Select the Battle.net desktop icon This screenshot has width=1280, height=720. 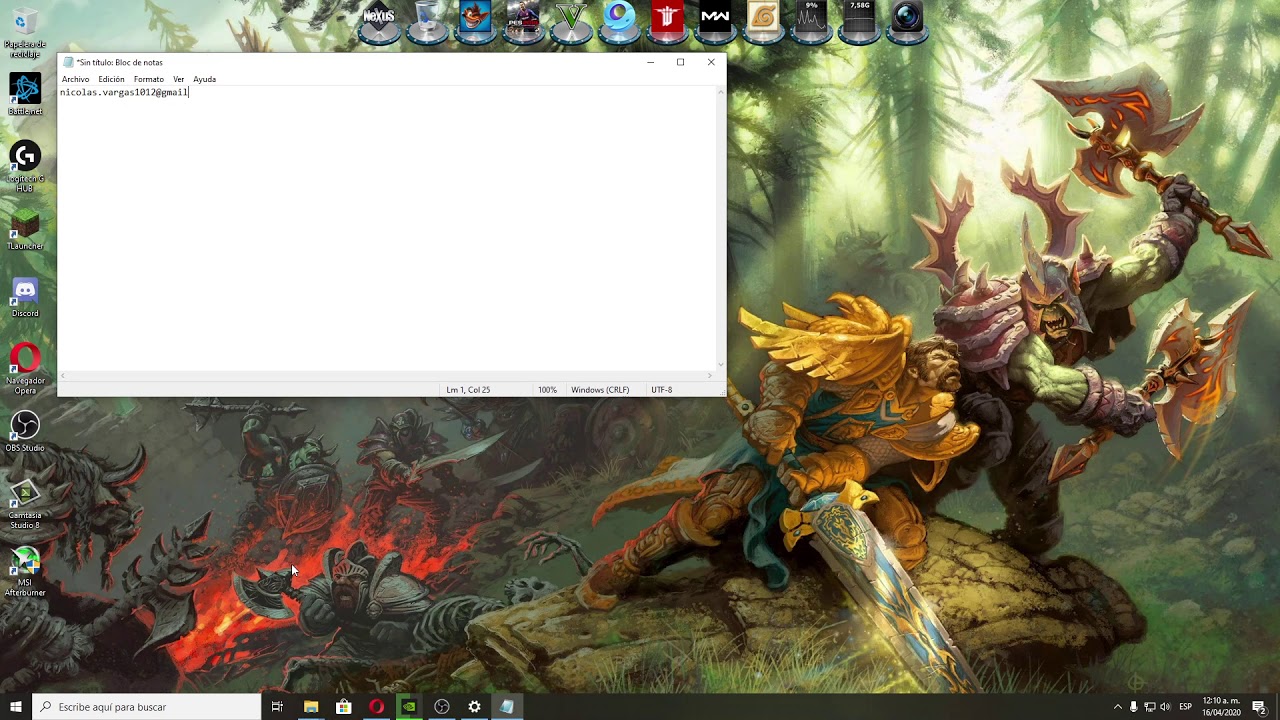point(25,95)
